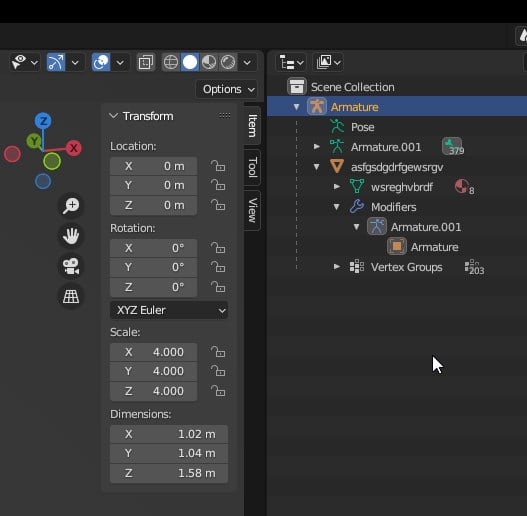
Task: Switch to Material Preview shading
Action: click(x=209, y=62)
